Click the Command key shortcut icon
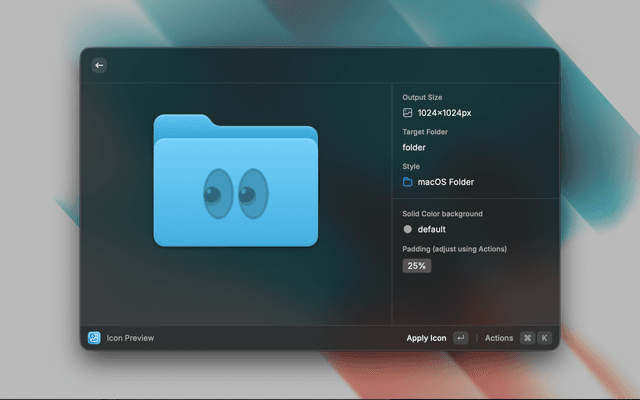The image size is (640, 400). [527, 338]
